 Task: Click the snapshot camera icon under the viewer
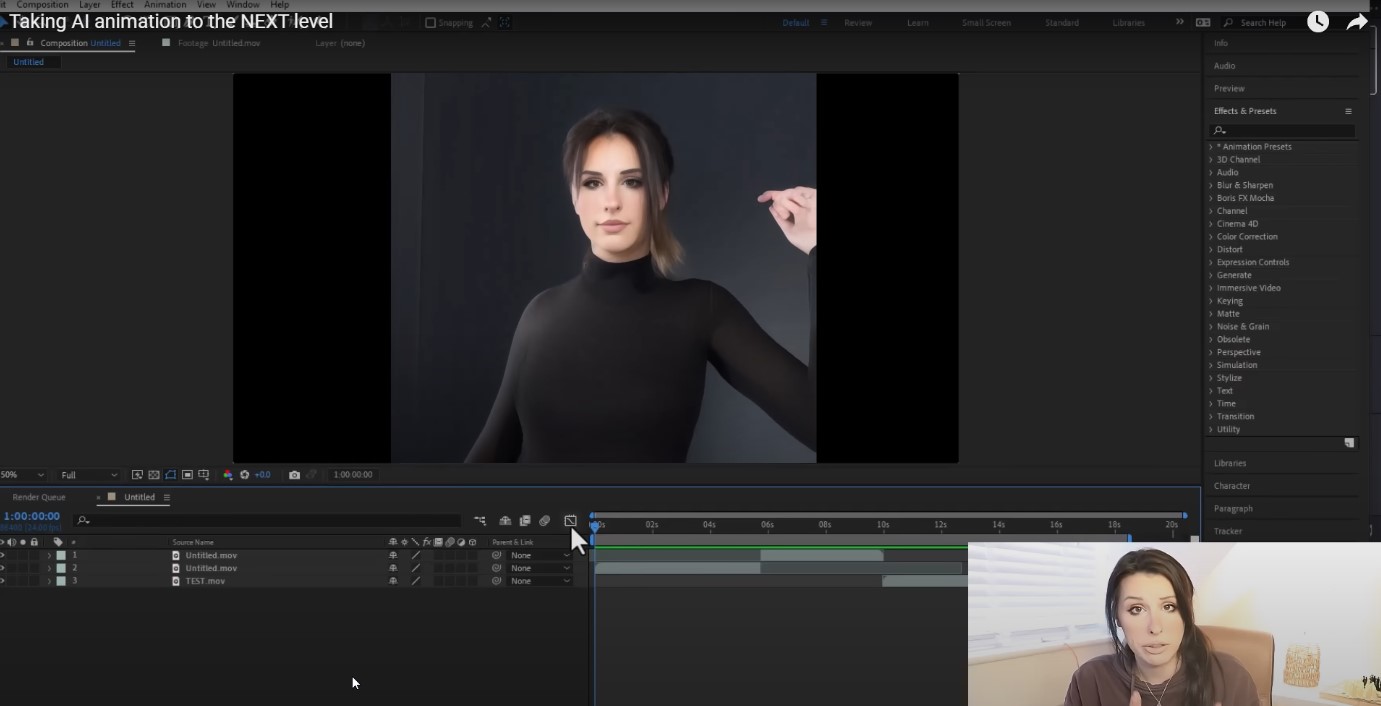click(x=294, y=475)
